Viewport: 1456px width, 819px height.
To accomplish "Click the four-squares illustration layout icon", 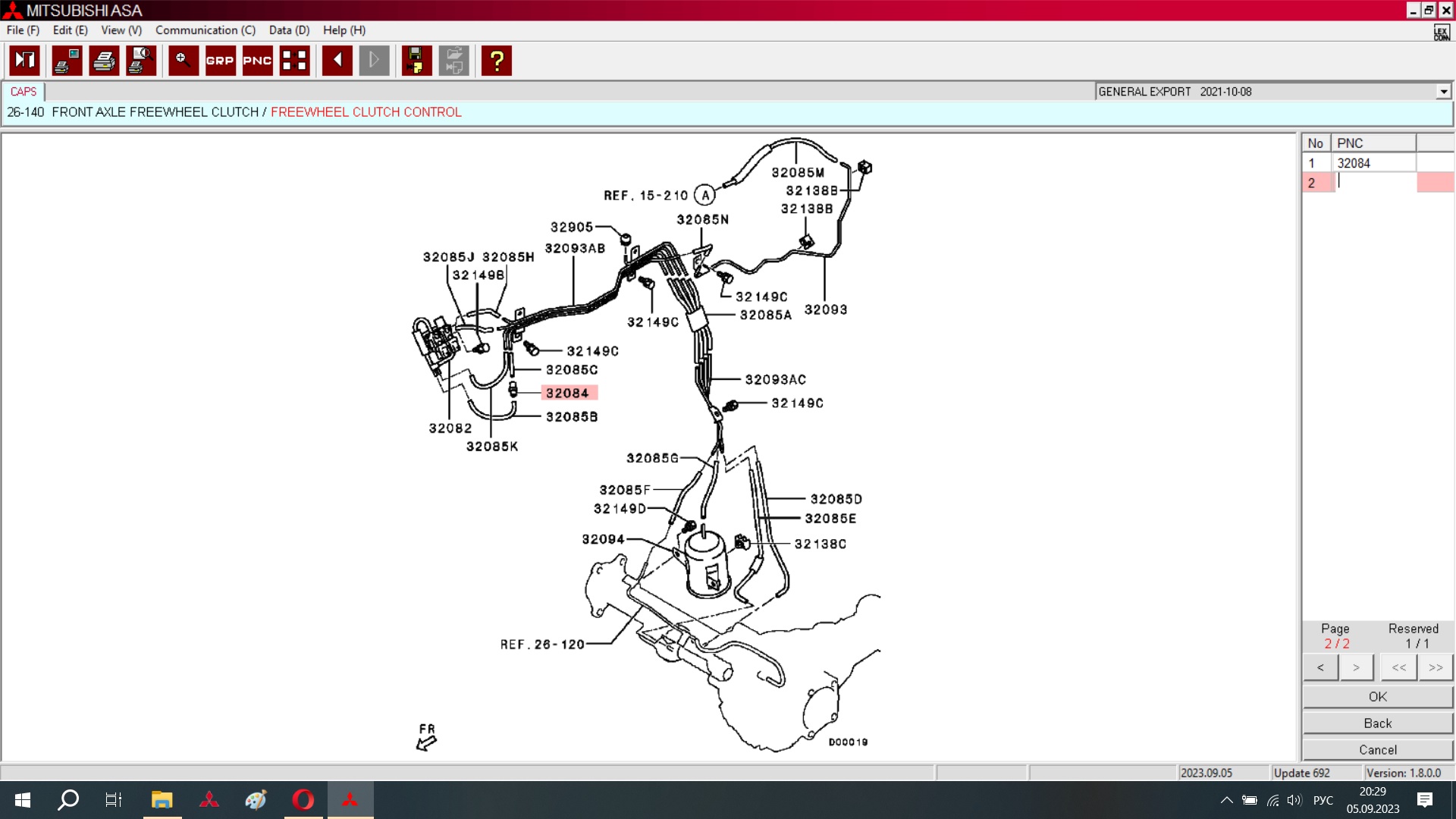I will click(294, 61).
